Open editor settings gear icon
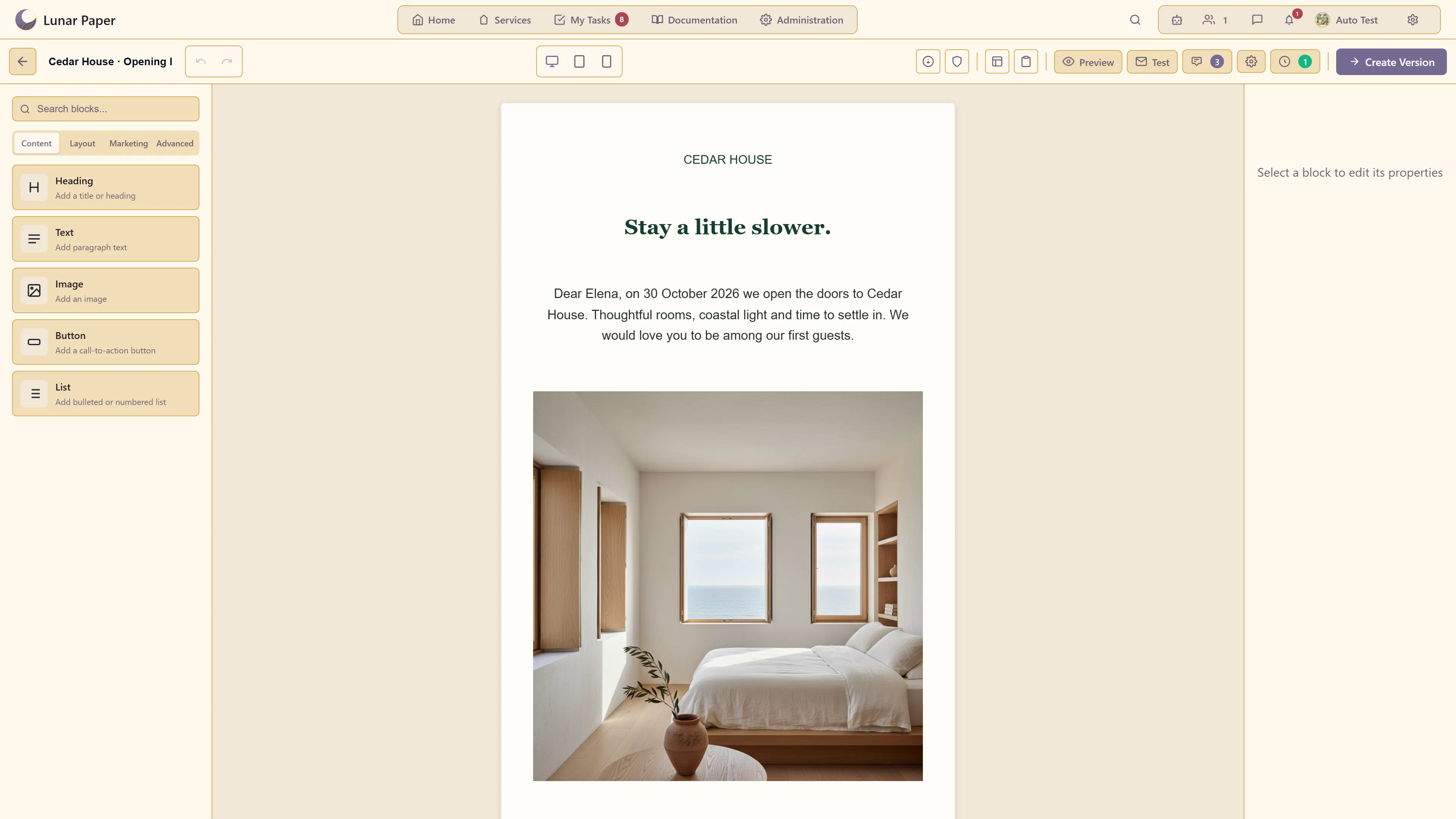The width and height of the screenshot is (1456, 819). [1251, 62]
